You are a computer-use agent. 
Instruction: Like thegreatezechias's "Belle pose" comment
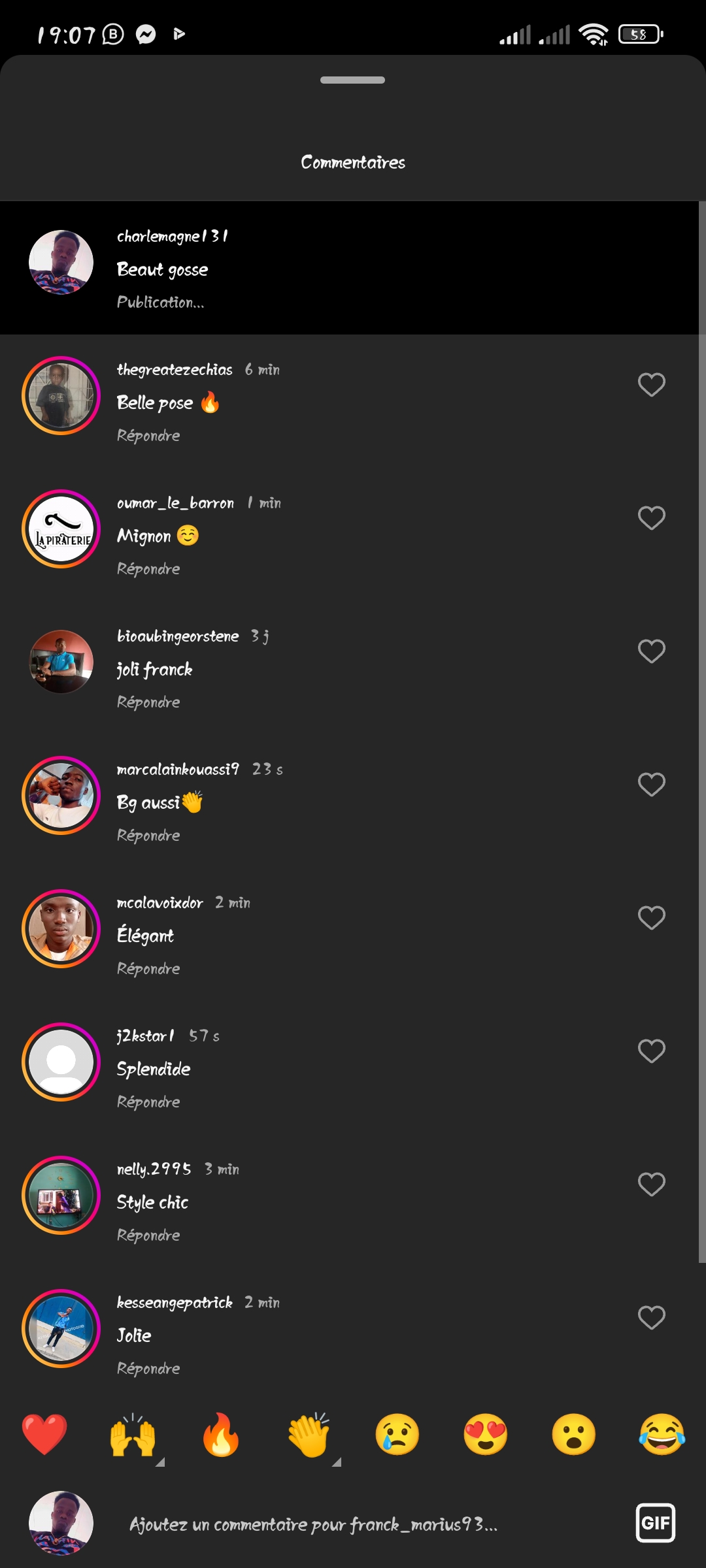[x=651, y=385]
